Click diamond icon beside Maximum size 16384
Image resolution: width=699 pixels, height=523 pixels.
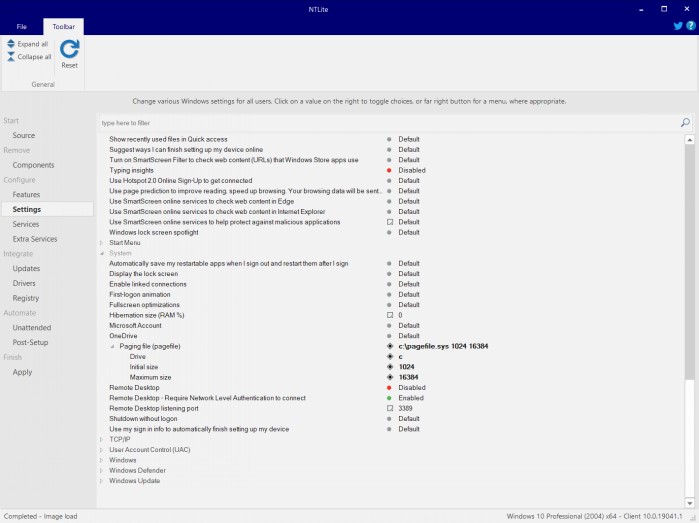[390, 377]
